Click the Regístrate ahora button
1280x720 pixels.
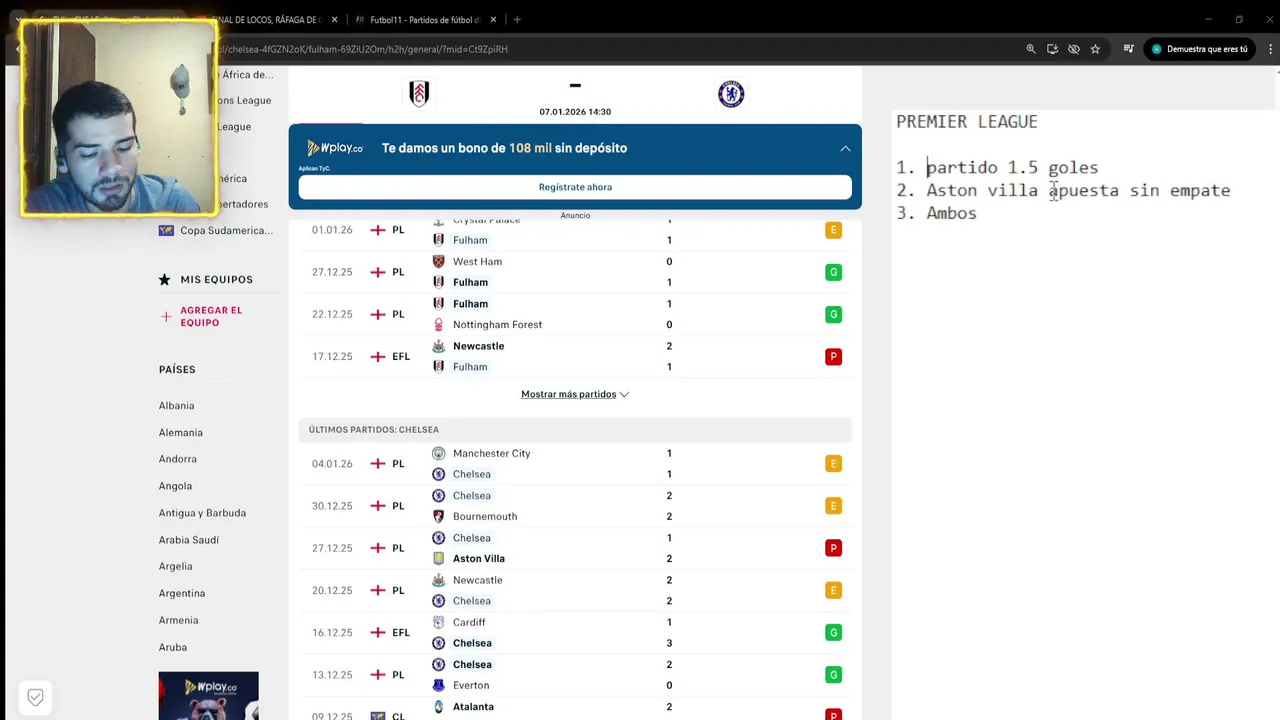pyautogui.click(x=575, y=187)
